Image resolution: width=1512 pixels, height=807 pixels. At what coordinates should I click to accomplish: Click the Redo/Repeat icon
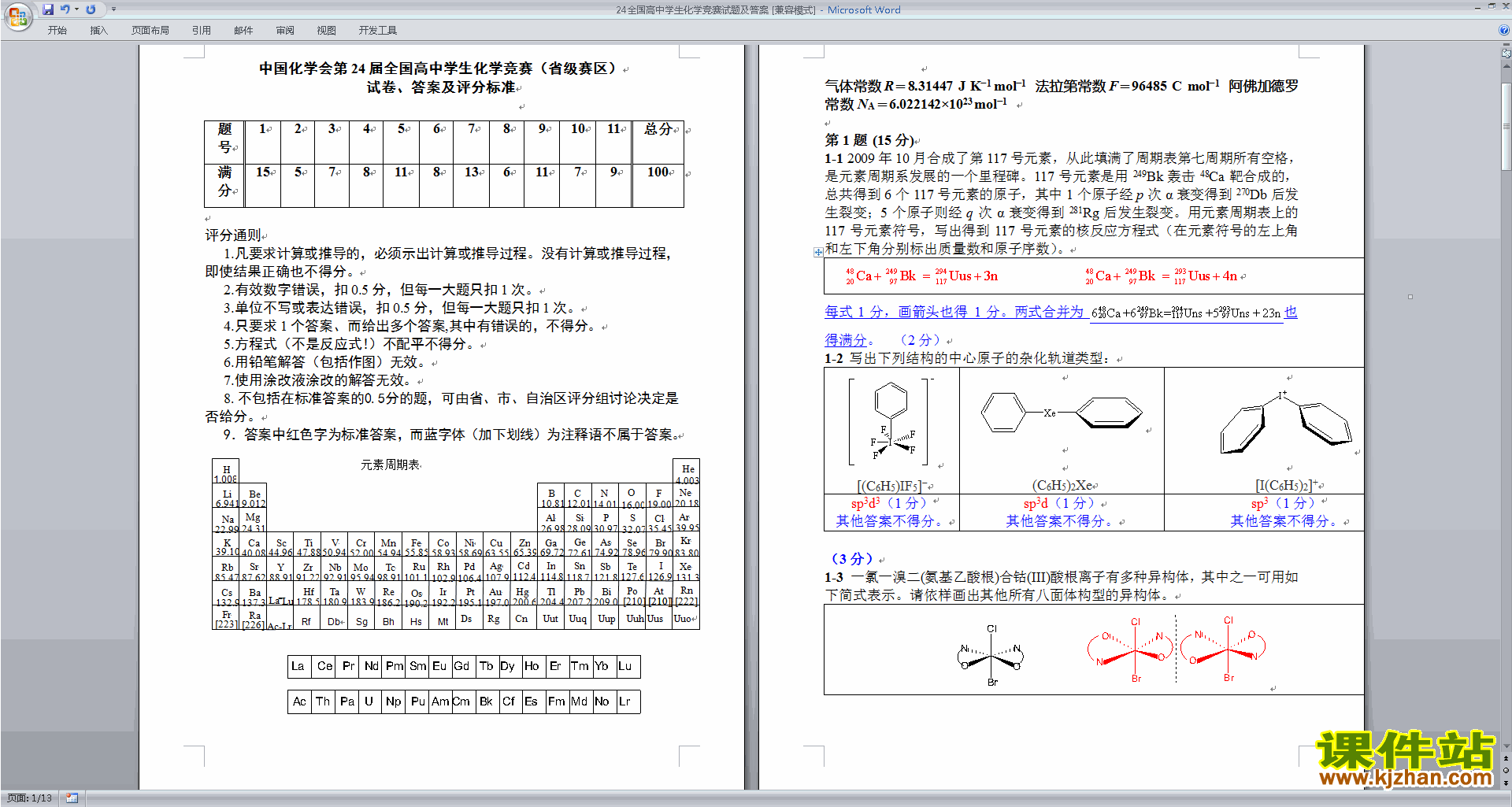click(x=91, y=9)
